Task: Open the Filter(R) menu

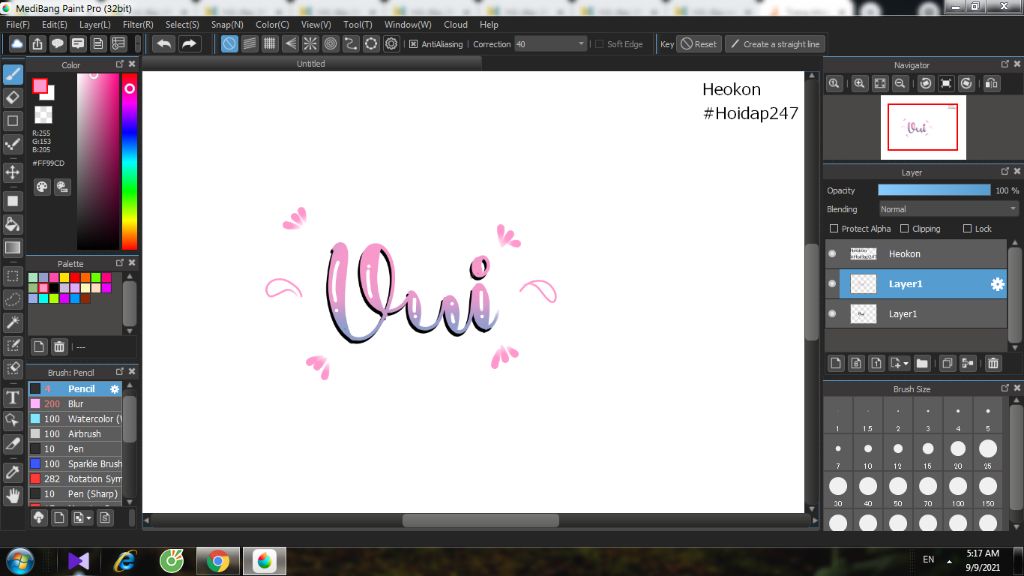Action: pyautogui.click(x=138, y=25)
